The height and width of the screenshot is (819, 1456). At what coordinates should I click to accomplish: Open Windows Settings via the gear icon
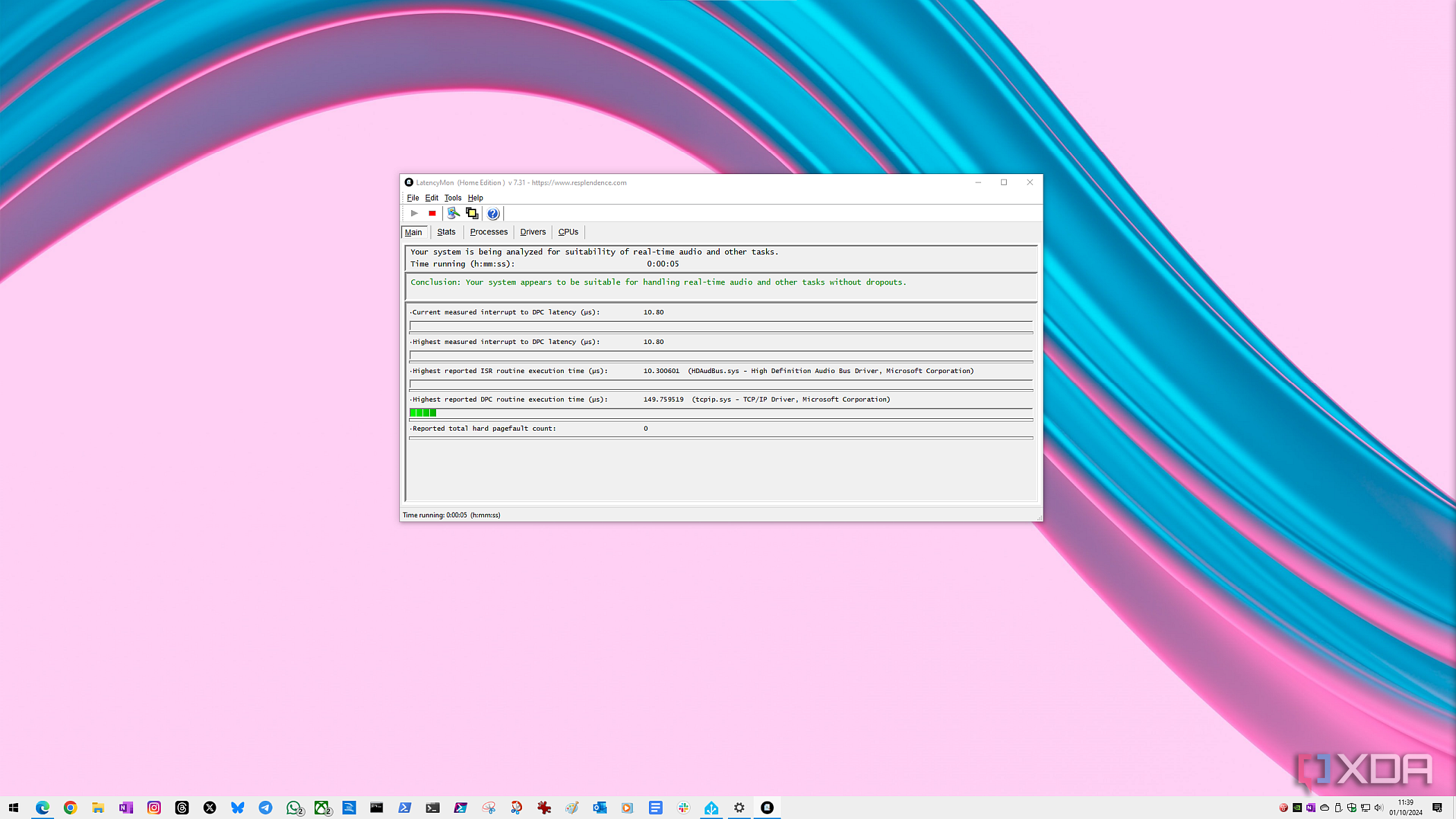pyautogui.click(x=739, y=807)
